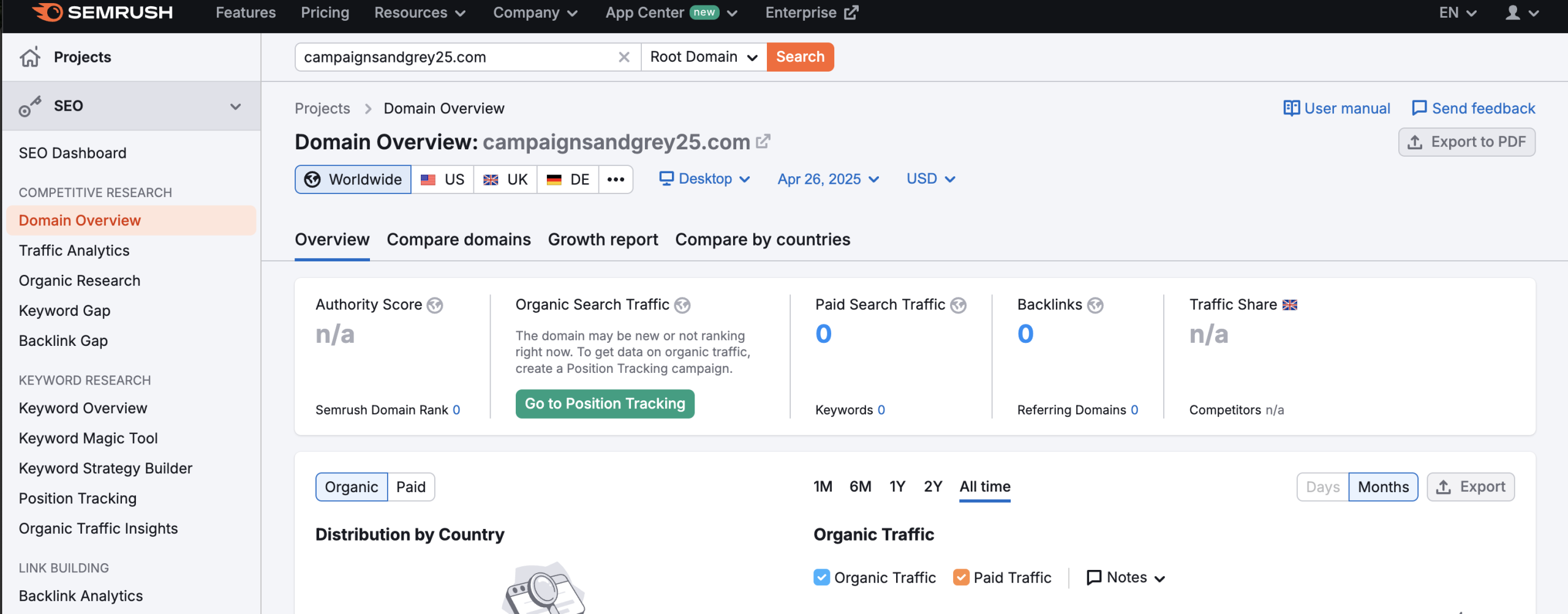
Task: Select the 1Y time range option
Action: [x=897, y=487]
